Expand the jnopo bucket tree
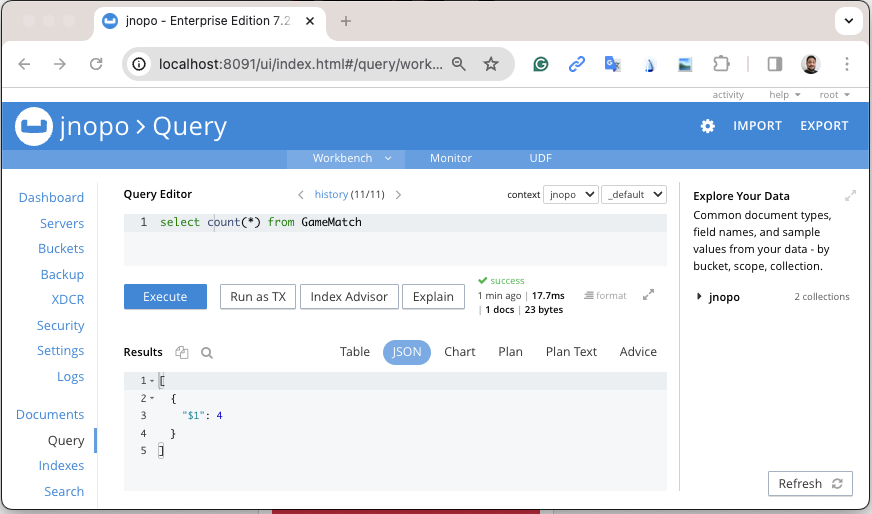This screenshot has height=514, width=872. (699, 296)
